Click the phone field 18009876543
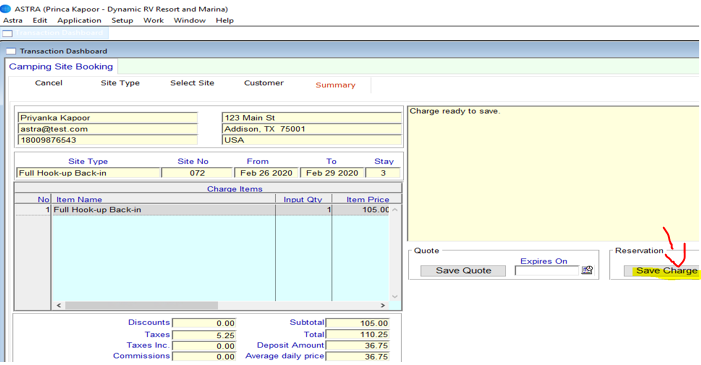Viewport: 701px width, 365px height. 107,140
